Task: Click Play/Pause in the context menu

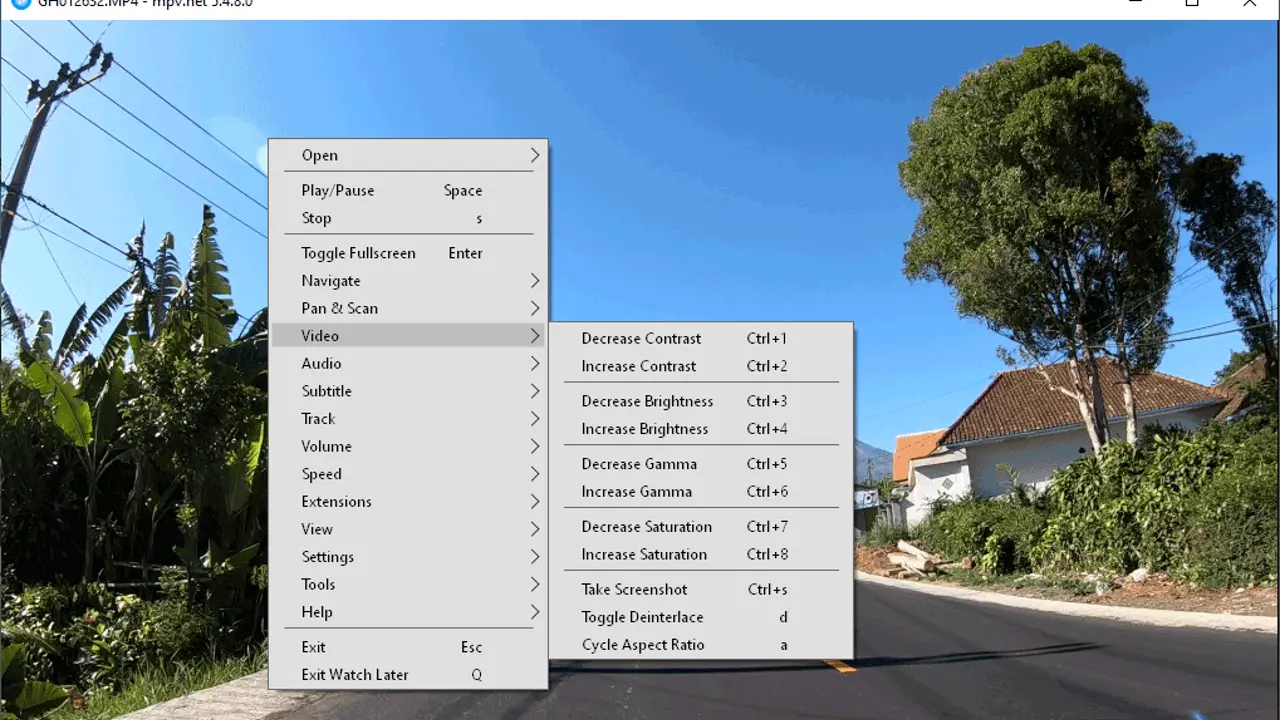Action: click(x=338, y=190)
